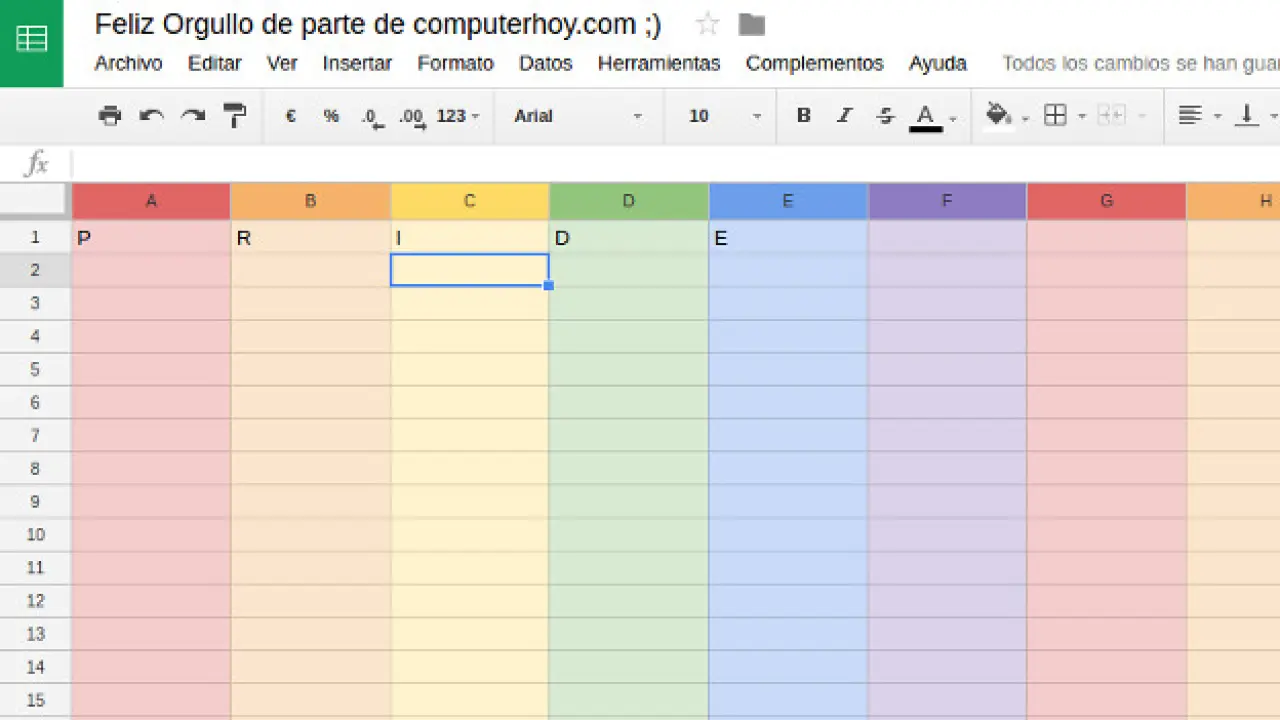Apply percent number format
The width and height of the screenshot is (1280, 720).
pos(331,116)
